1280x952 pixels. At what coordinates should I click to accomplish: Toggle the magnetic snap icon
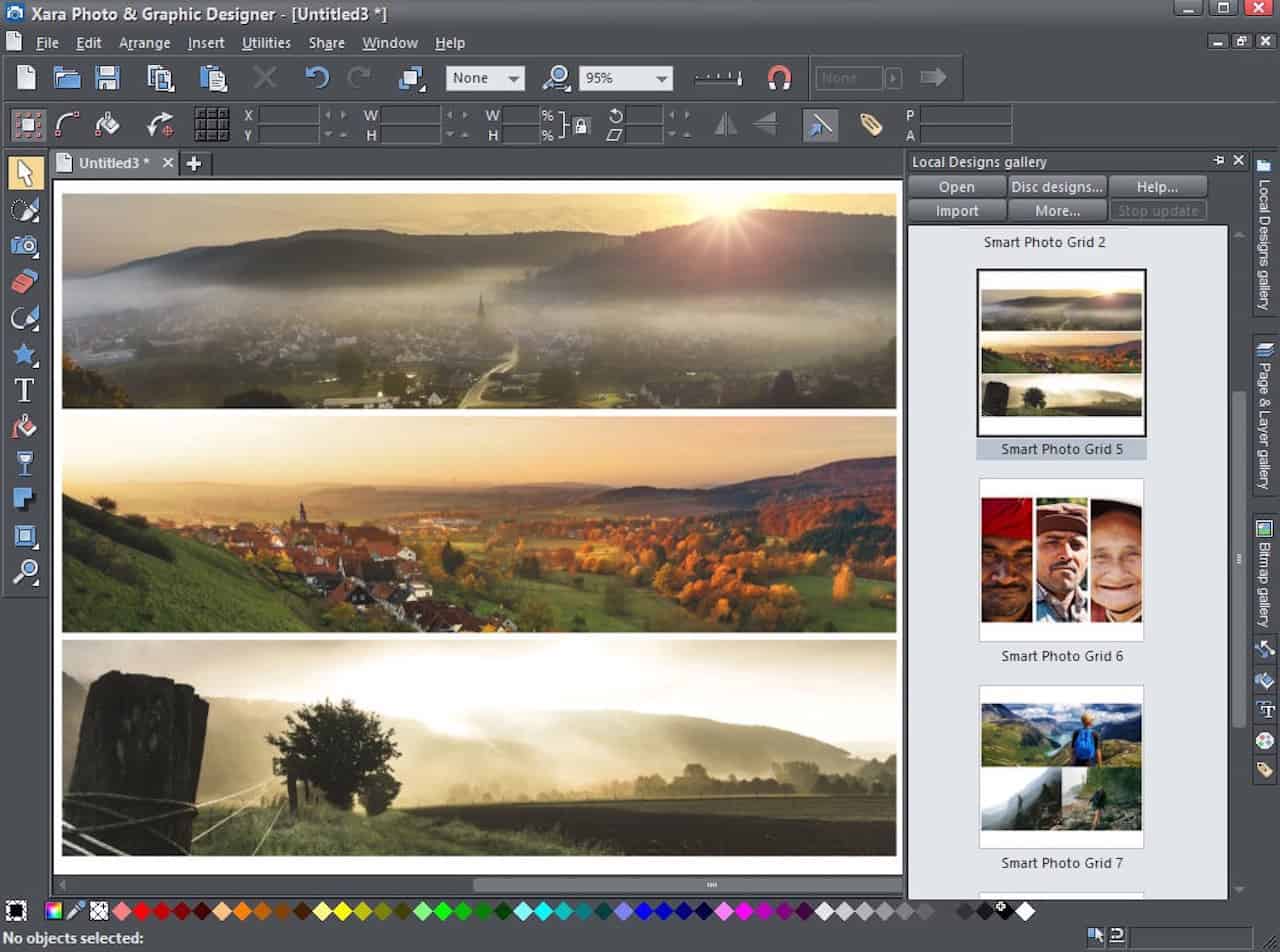click(779, 78)
